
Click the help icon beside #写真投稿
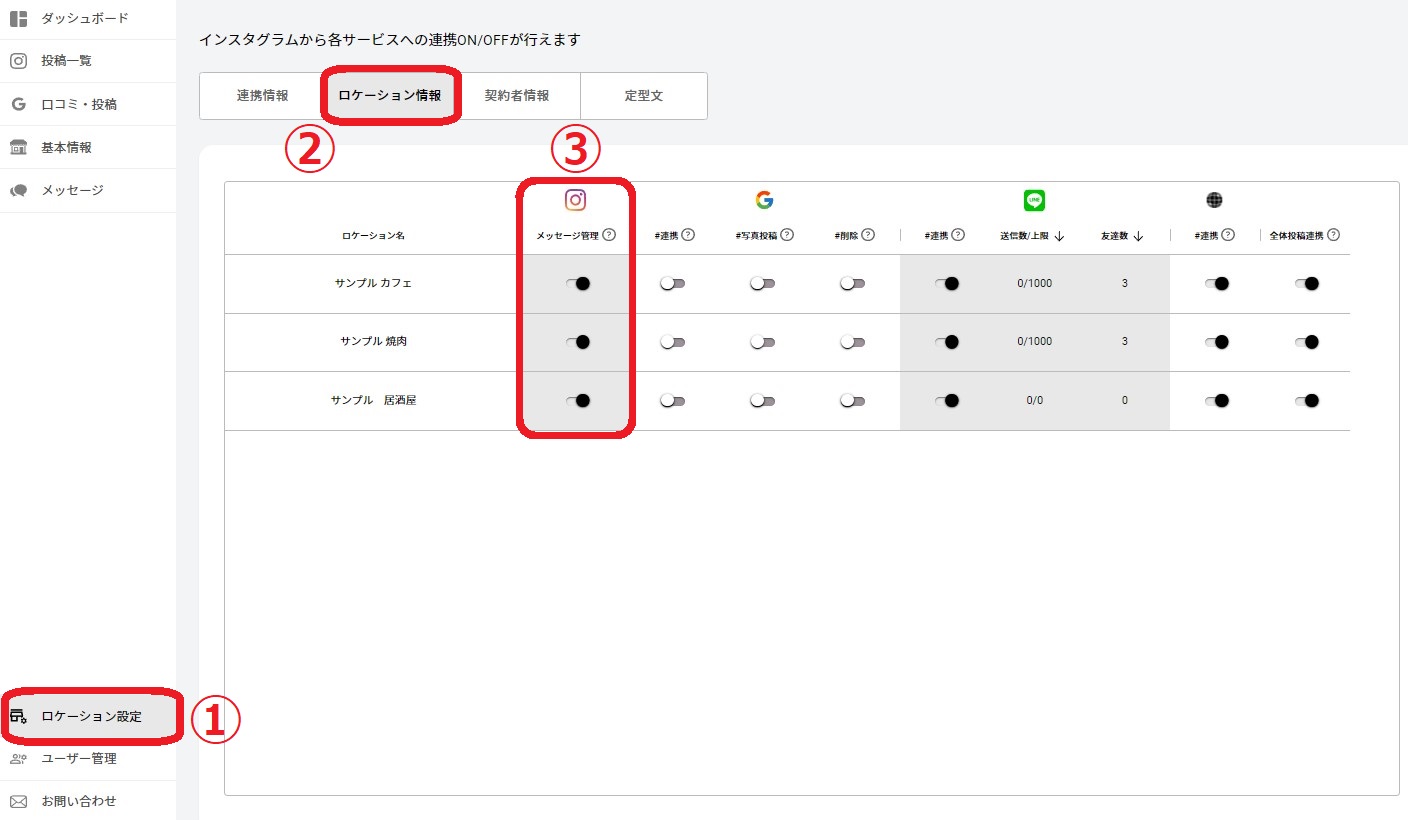click(x=787, y=235)
